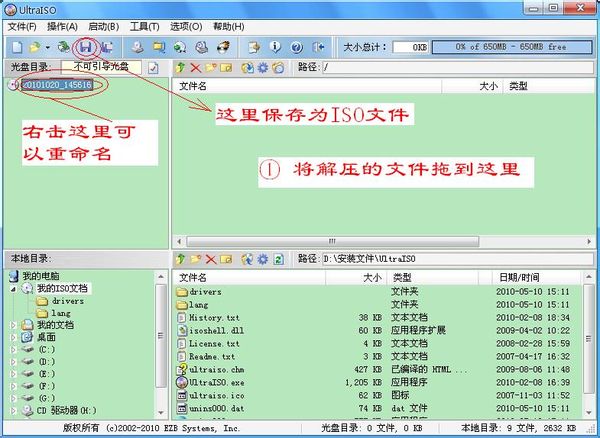Viewport: 600px width, 438px height.
Task: Create a new folder in the disc pane toolbar
Action: (x=210, y=68)
